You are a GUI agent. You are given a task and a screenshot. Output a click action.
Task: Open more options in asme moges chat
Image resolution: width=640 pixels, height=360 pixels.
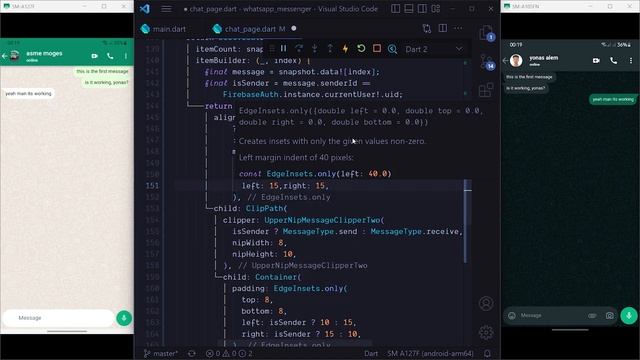click(126, 56)
